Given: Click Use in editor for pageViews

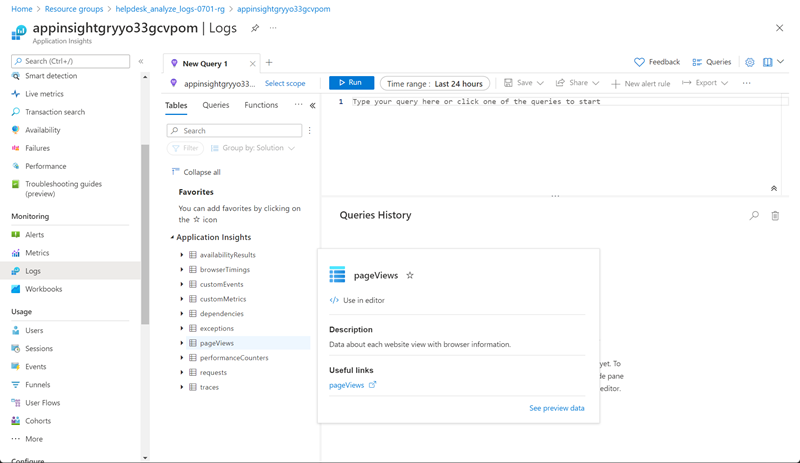Looking at the screenshot, I should click(357, 300).
